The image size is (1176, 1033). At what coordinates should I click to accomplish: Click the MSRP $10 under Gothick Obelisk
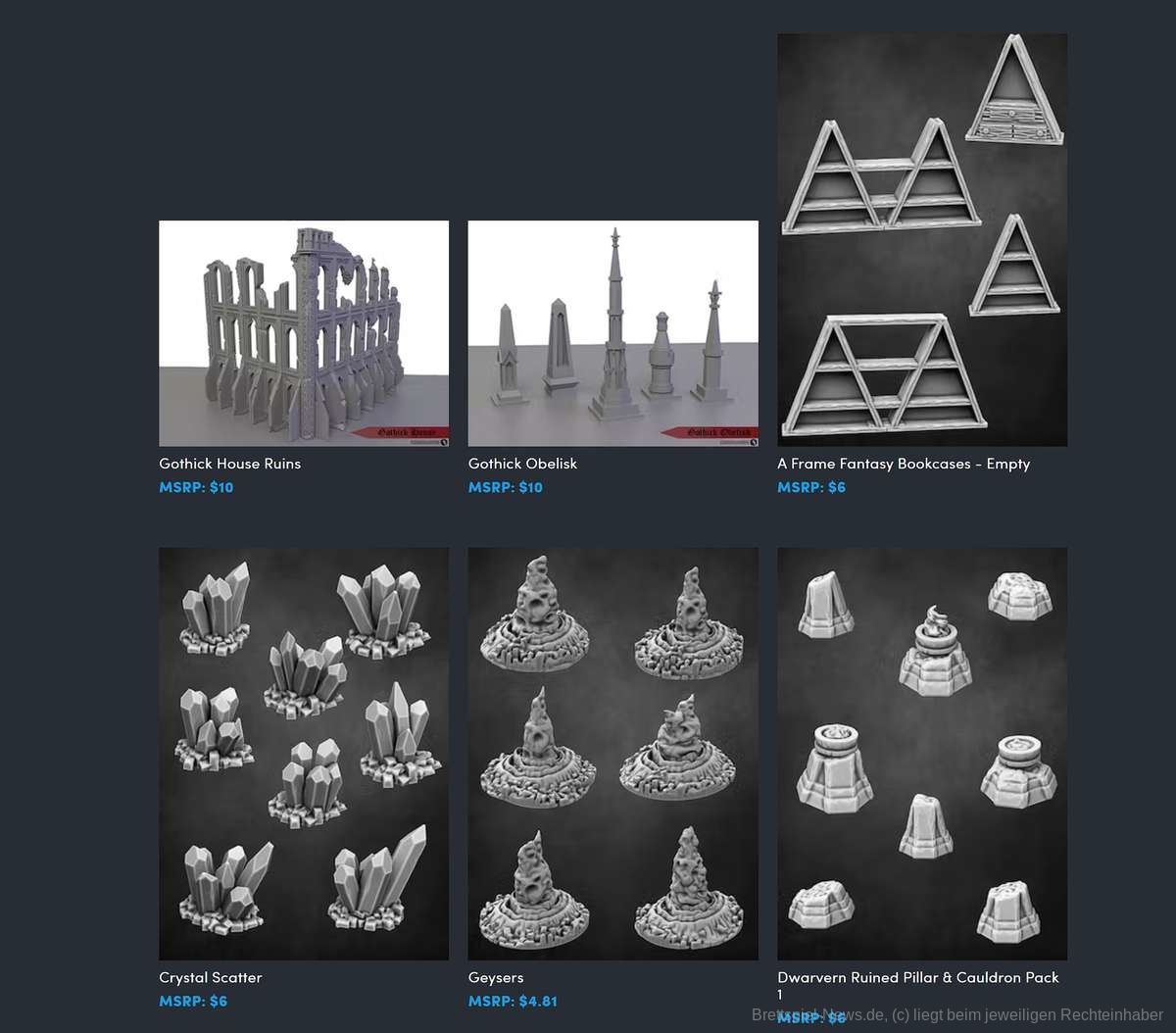pyautogui.click(x=505, y=487)
